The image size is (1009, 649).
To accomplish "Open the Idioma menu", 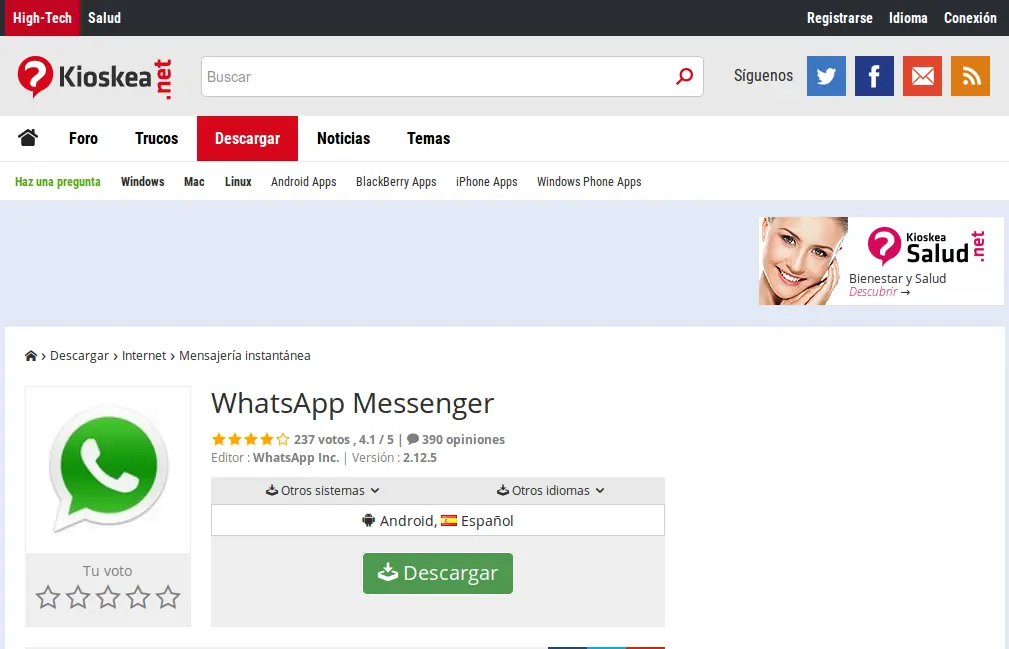I will pos(908,18).
